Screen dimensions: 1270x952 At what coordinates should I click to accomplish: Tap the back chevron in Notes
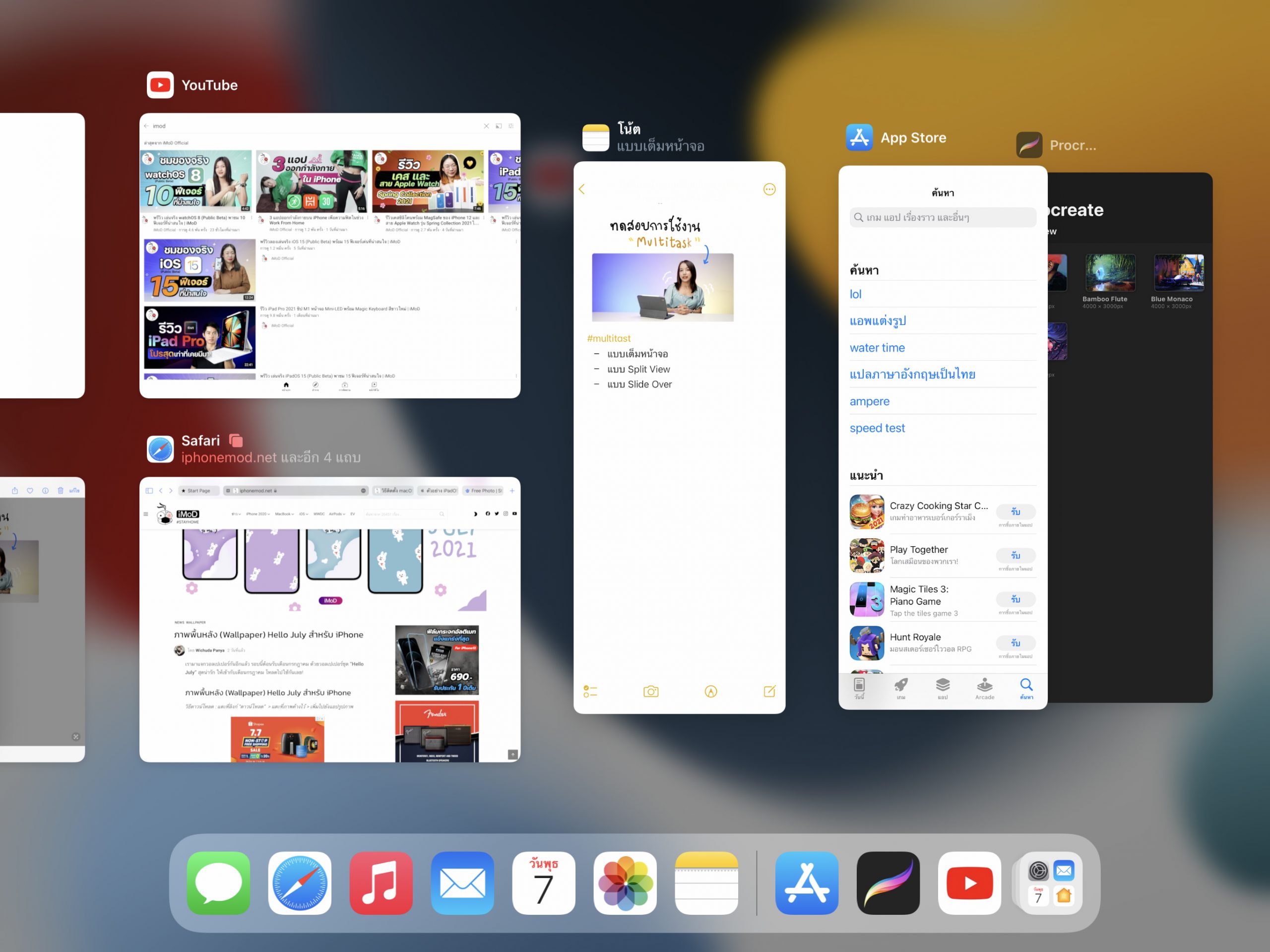click(x=581, y=190)
